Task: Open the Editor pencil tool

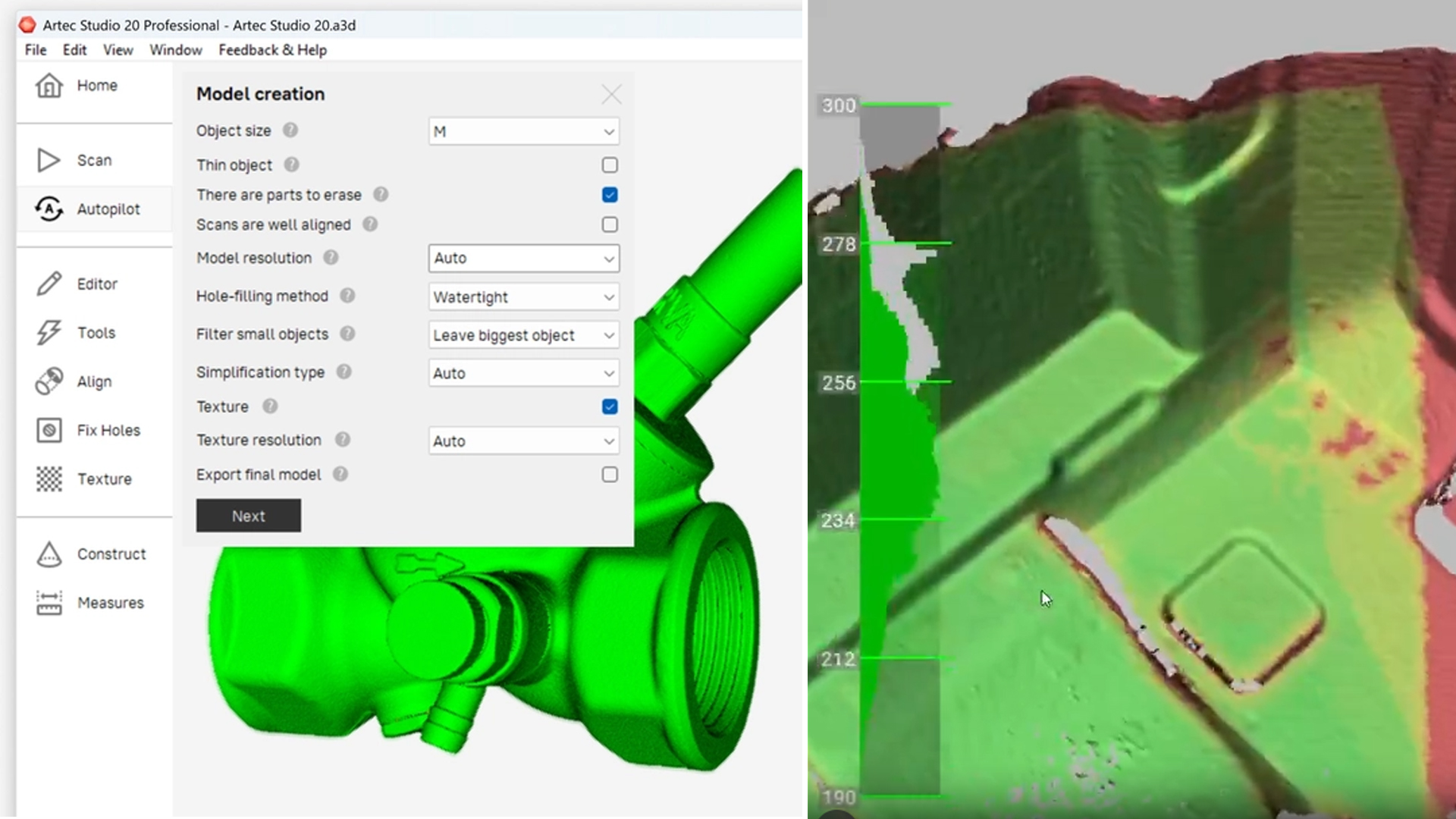Action: click(49, 284)
